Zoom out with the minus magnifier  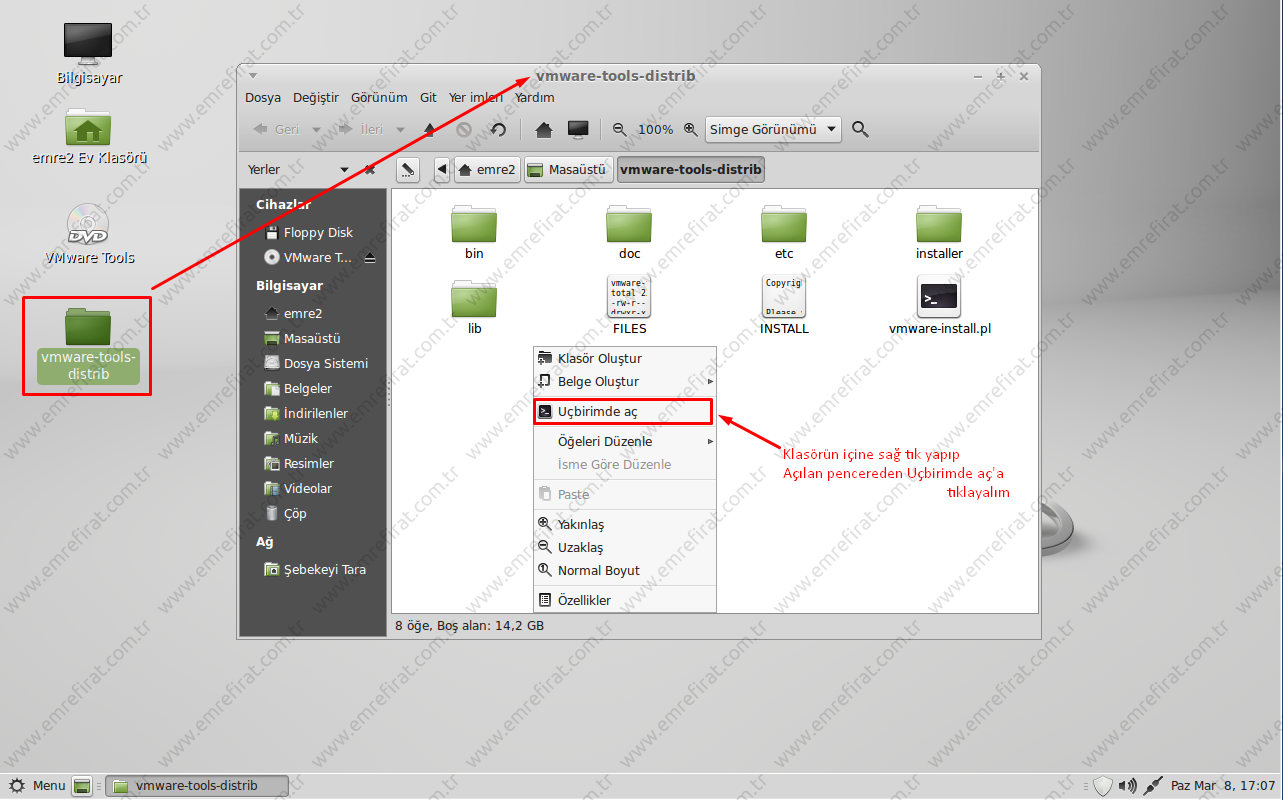click(620, 130)
